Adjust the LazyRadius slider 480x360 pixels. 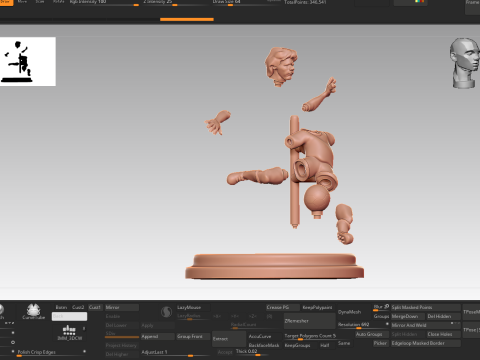(x=193, y=316)
